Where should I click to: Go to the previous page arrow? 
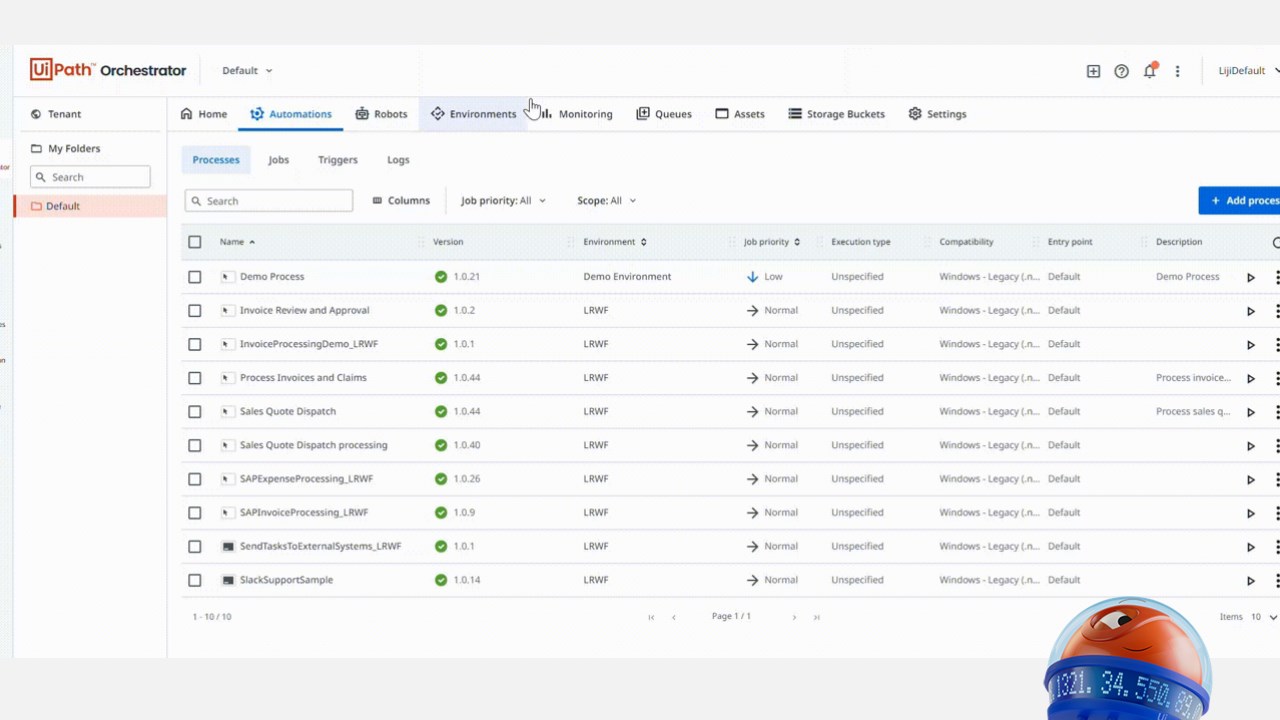(x=673, y=617)
